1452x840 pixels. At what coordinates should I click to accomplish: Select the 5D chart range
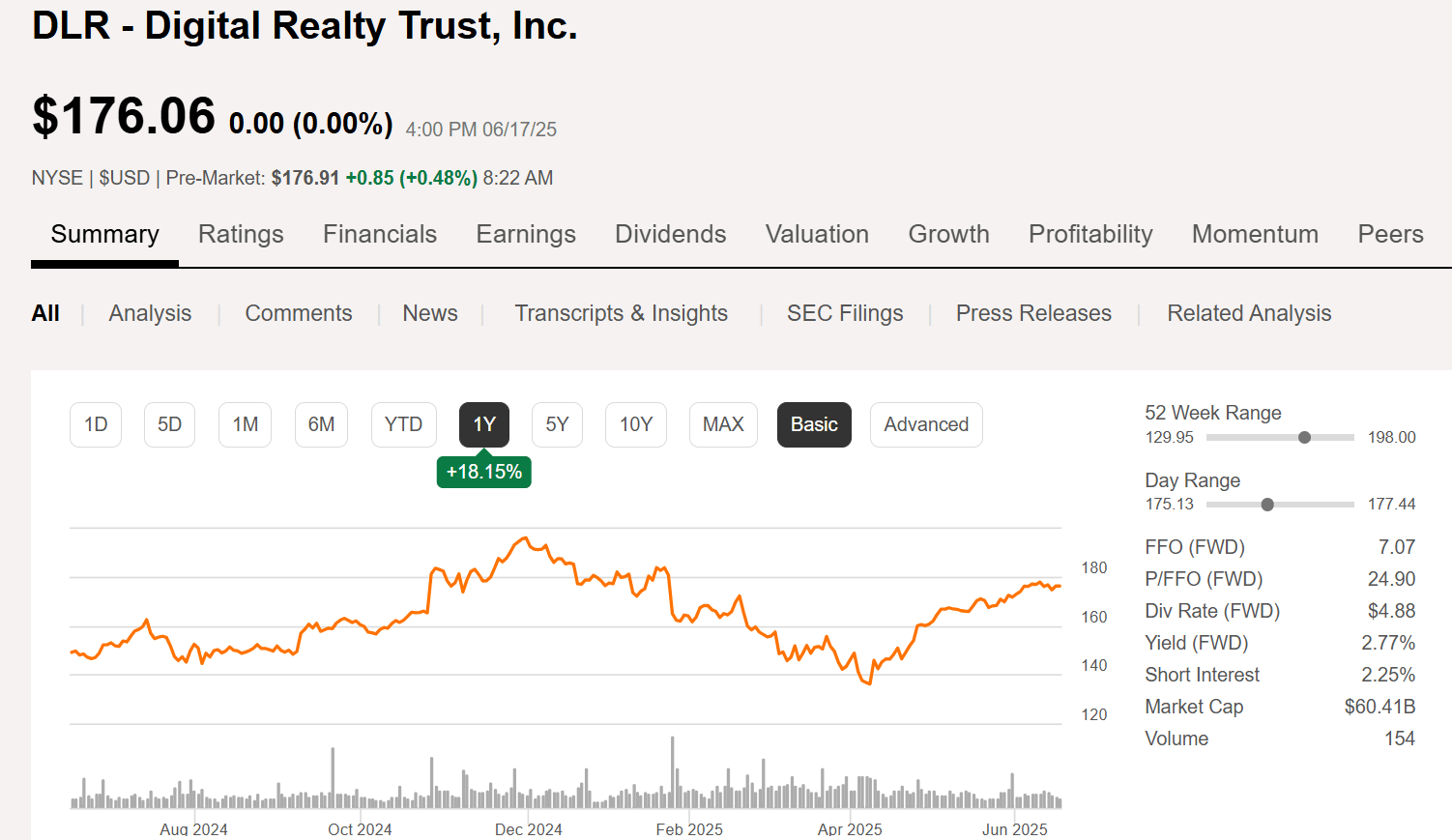tap(169, 424)
